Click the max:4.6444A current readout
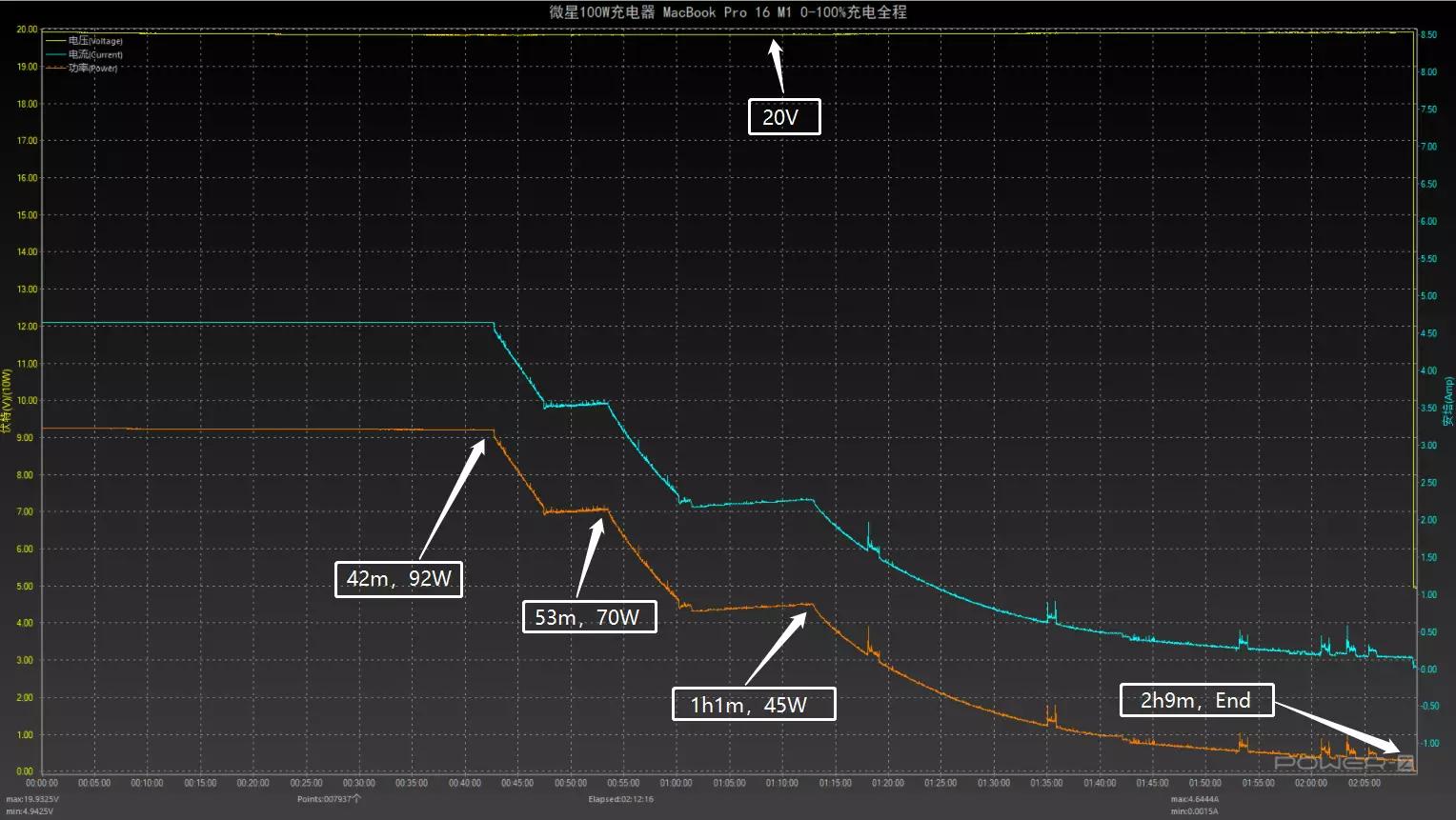 (x=1195, y=799)
